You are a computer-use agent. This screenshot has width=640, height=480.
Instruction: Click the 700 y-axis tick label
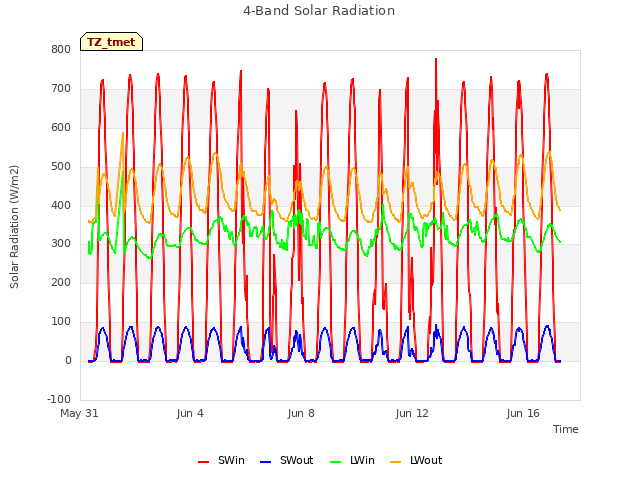61,89
